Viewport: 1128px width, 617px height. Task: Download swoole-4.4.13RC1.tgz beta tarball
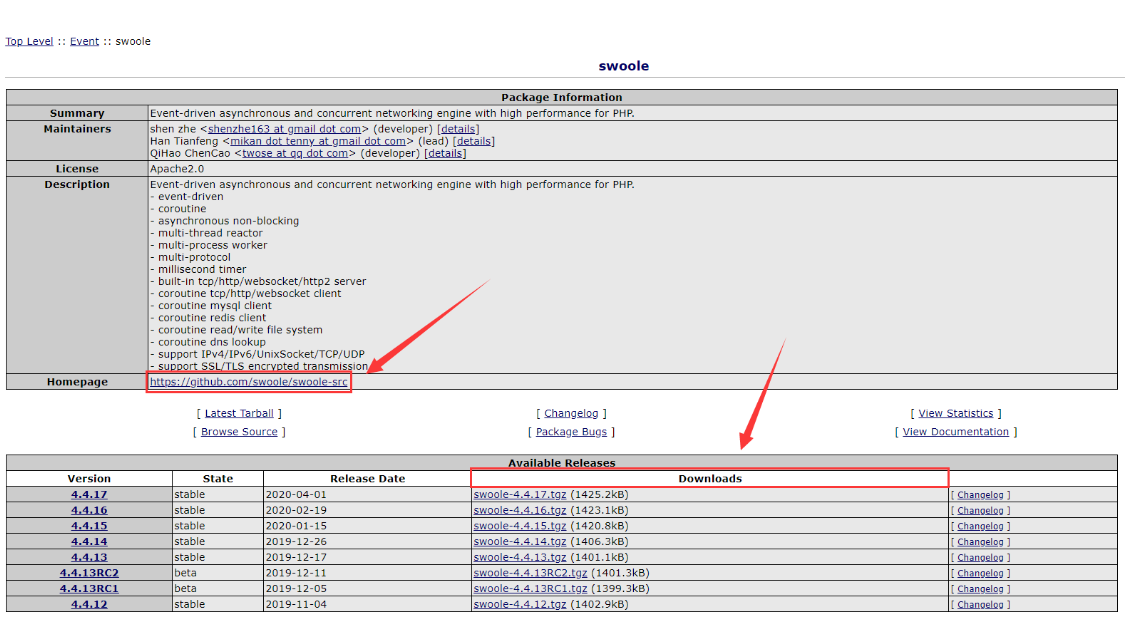pyautogui.click(x=530, y=589)
